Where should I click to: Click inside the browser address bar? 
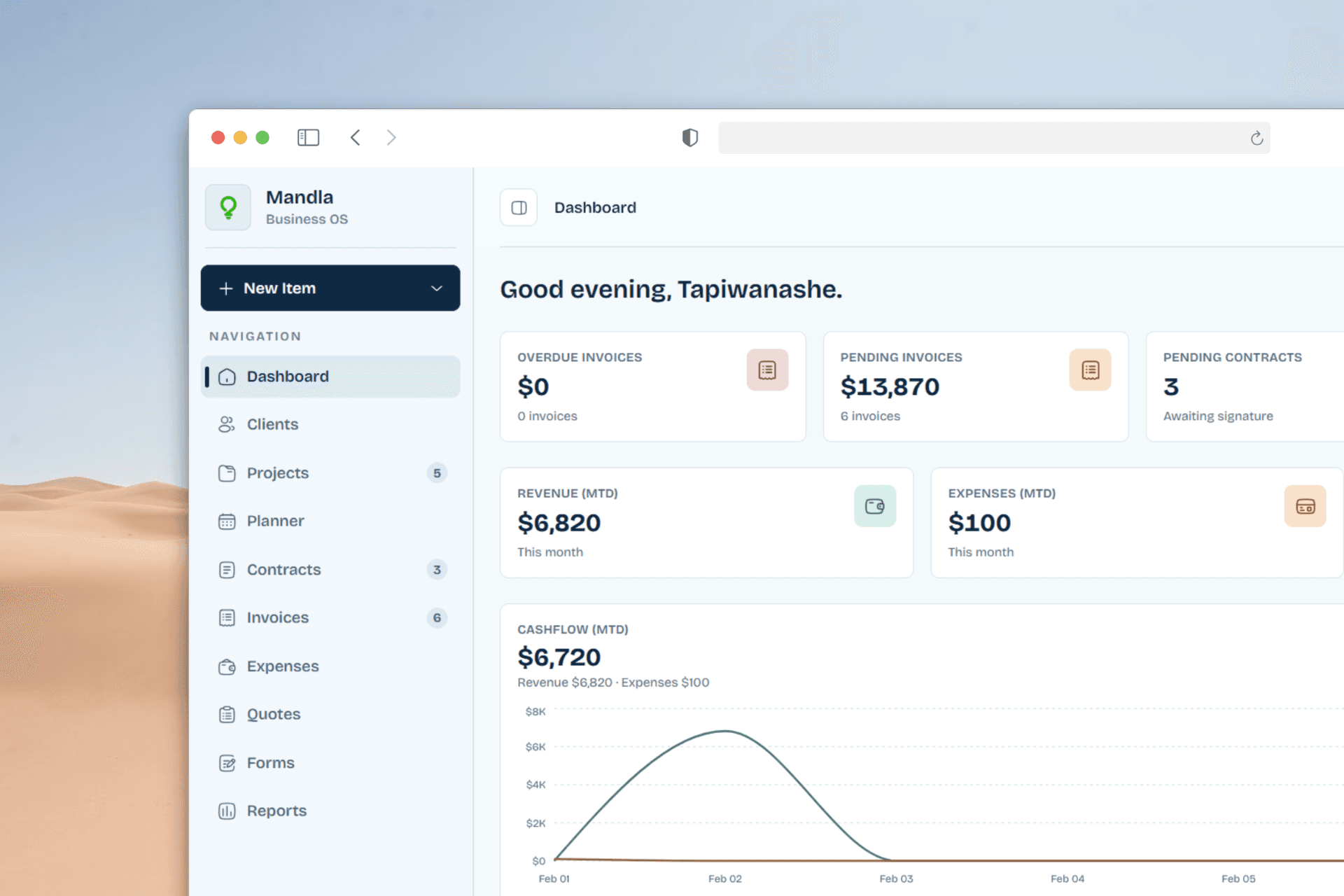(x=980, y=137)
